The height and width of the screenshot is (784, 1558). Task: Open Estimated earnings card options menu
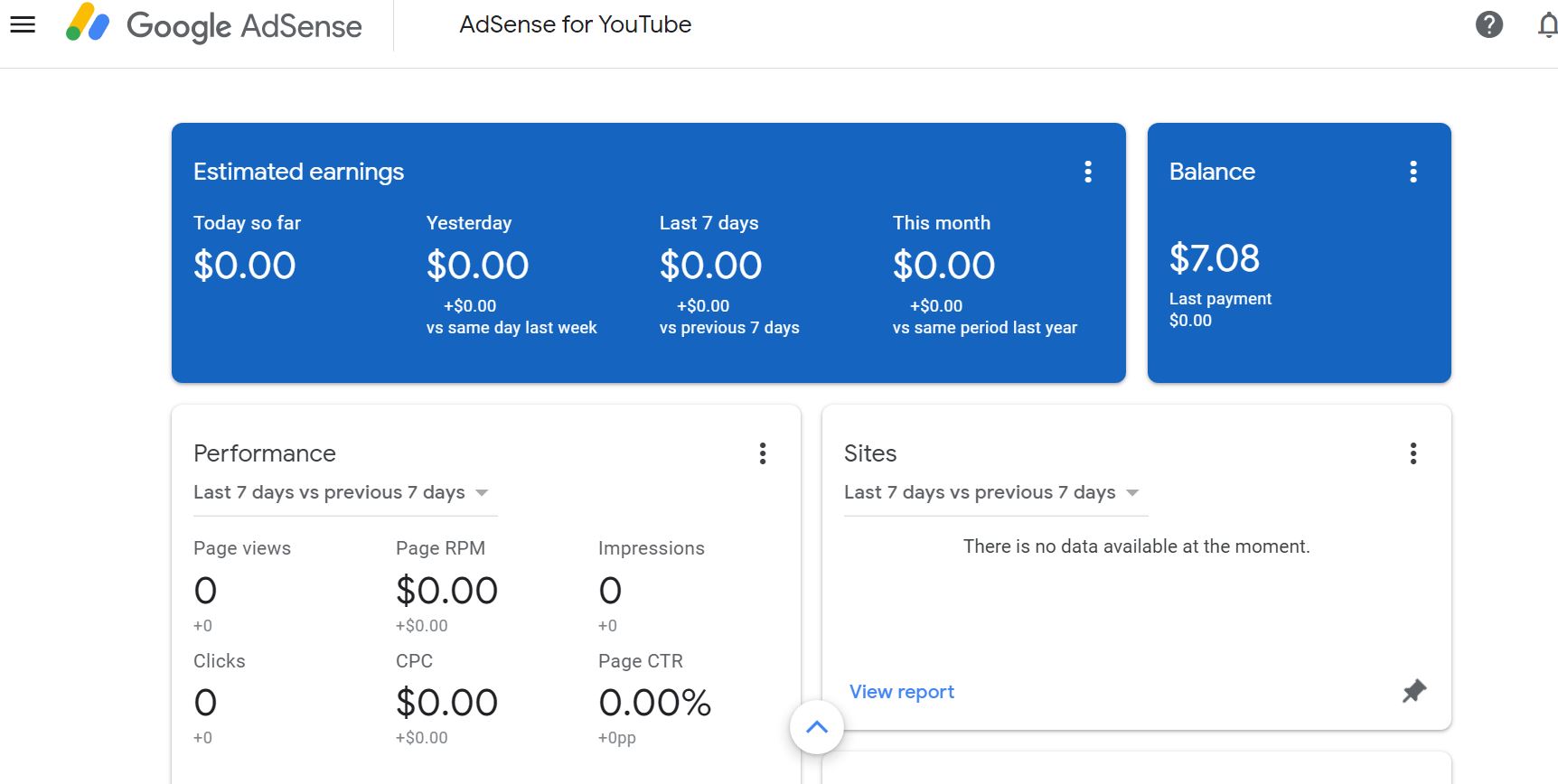(1088, 172)
